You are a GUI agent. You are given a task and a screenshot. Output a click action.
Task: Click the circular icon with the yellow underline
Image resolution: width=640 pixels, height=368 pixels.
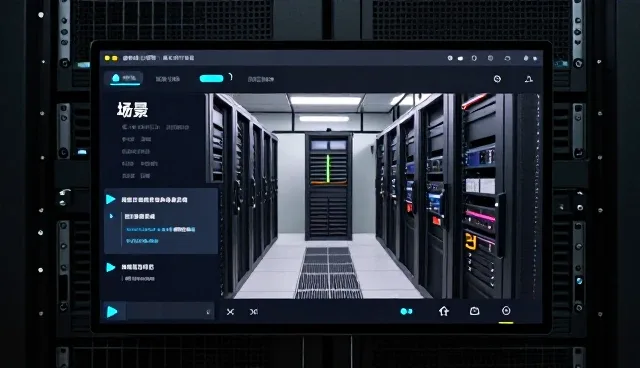coord(506,311)
